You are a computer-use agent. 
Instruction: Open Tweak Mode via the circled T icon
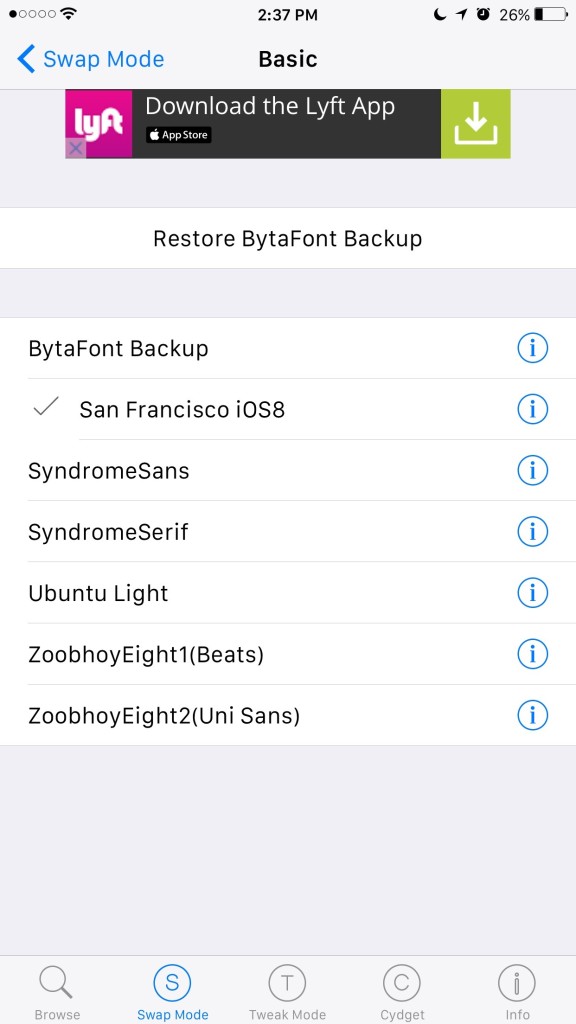pyautogui.click(x=287, y=983)
